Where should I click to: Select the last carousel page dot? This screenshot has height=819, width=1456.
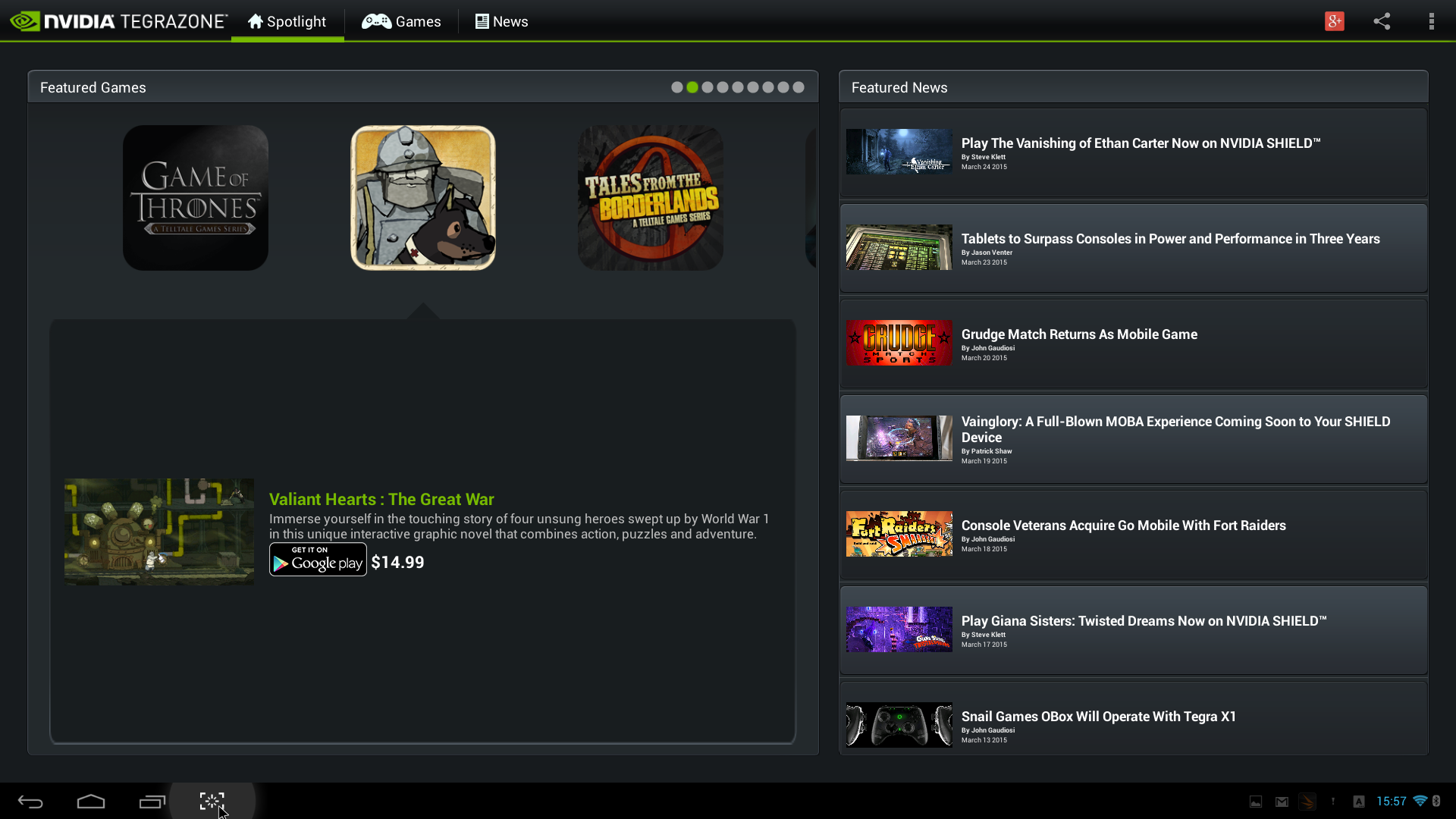point(799,87)
